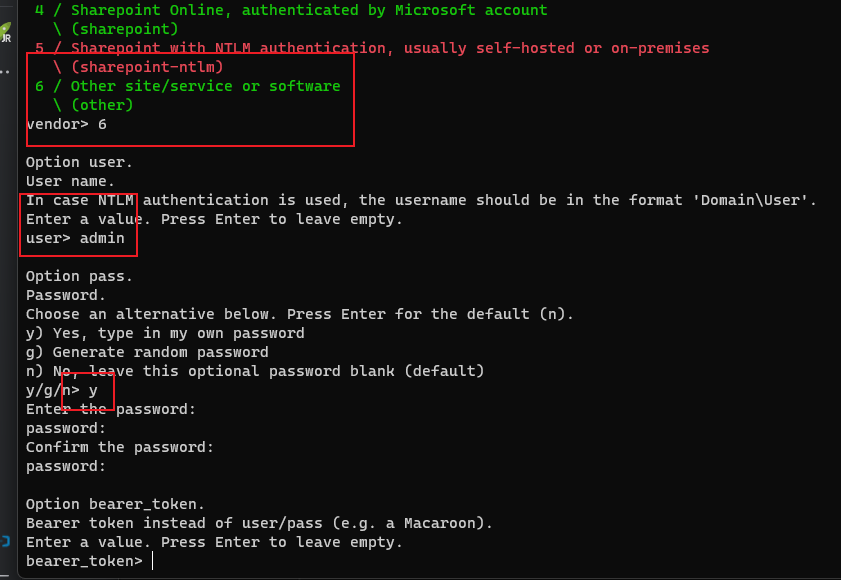Click the 'vendor> 6' prompt line
This screenshot has height=580, width=841.
pos(67,124)
